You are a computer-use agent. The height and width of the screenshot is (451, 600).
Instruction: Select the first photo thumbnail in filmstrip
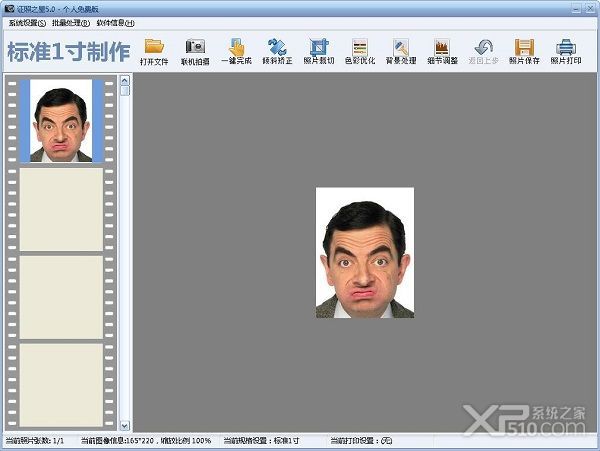click(61, 120)
